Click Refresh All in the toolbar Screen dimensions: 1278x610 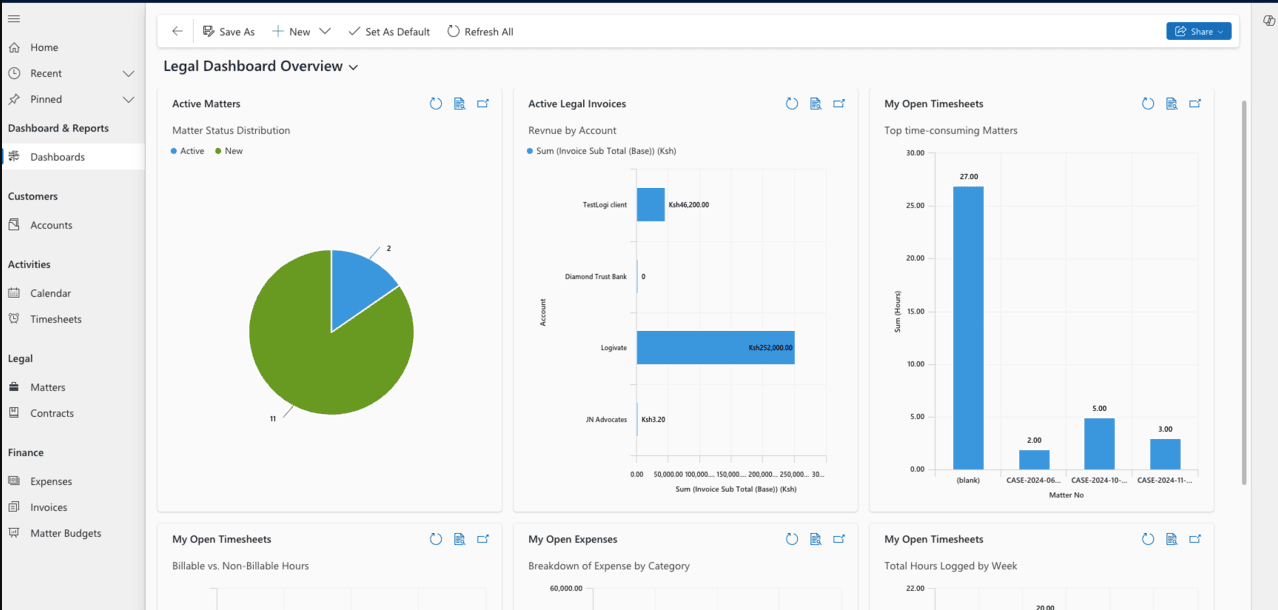[x=480, y=31]
